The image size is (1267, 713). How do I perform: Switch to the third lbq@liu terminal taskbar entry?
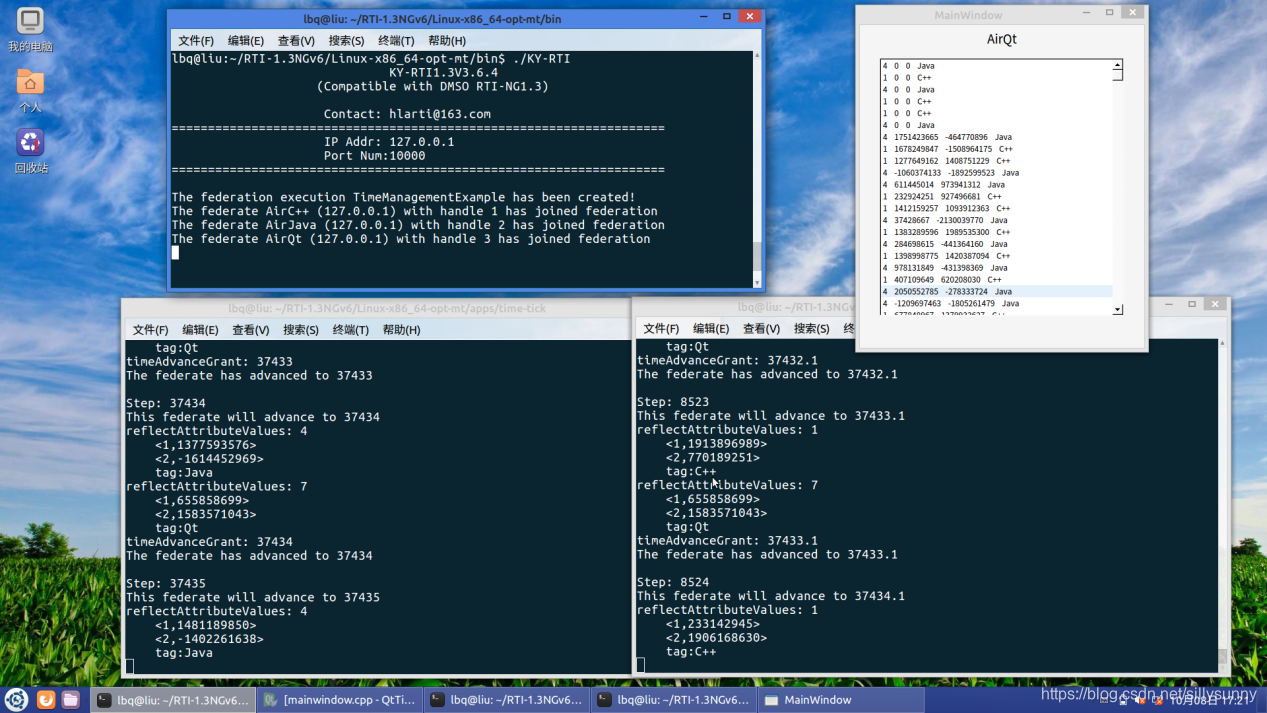pos(673,700)
